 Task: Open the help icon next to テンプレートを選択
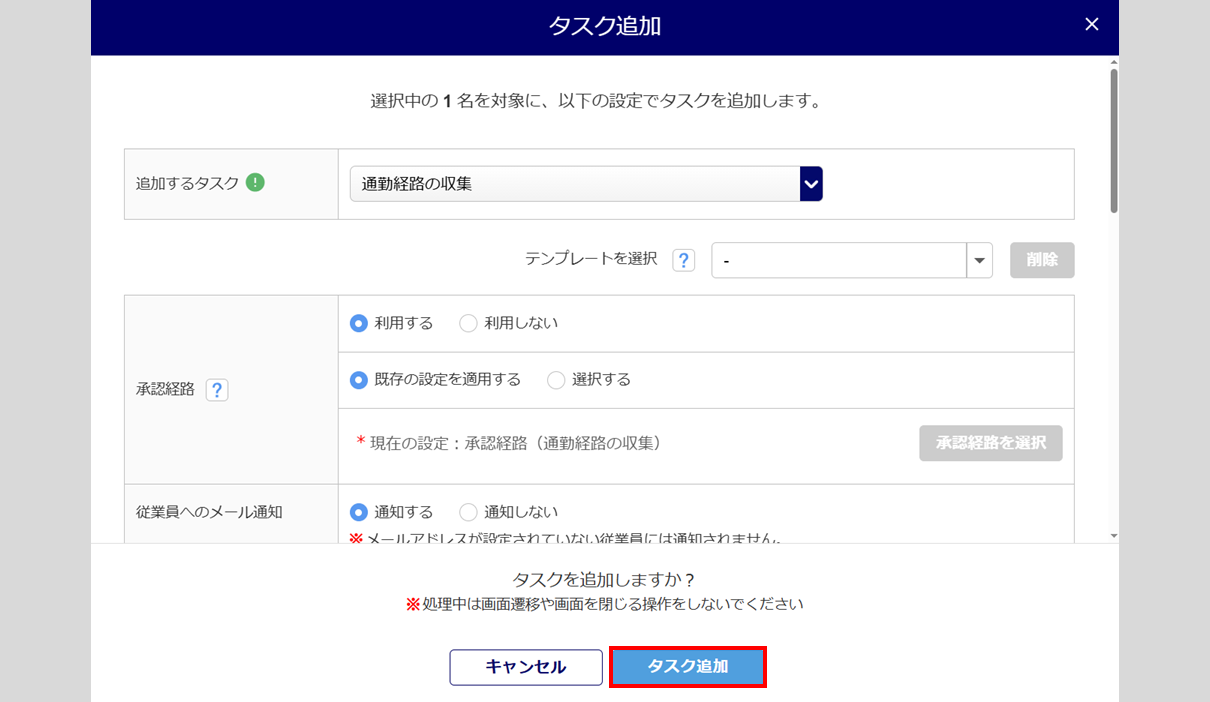[683, 260]
